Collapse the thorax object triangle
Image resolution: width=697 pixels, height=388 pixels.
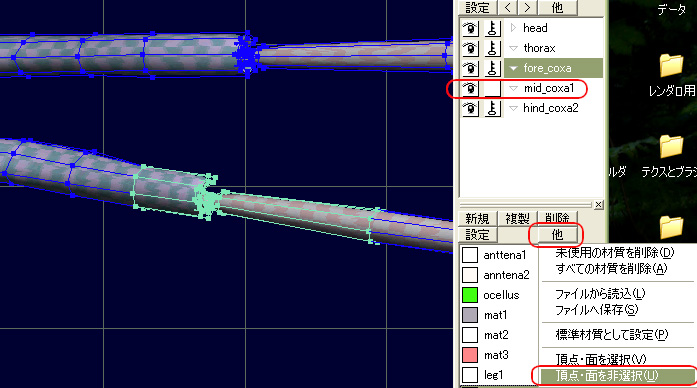pyautogui.click(x=514, y=48)
